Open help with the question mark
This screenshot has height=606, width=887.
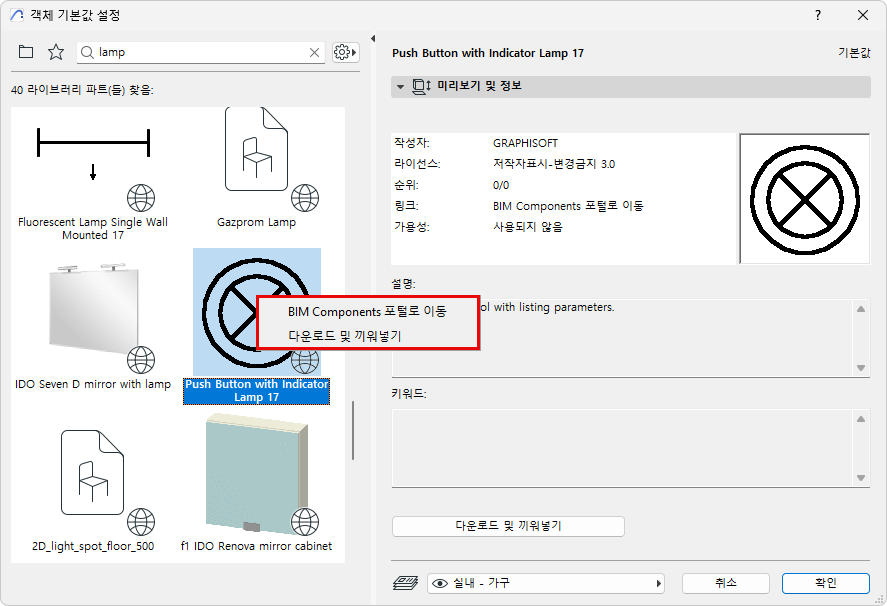point(818,15)
